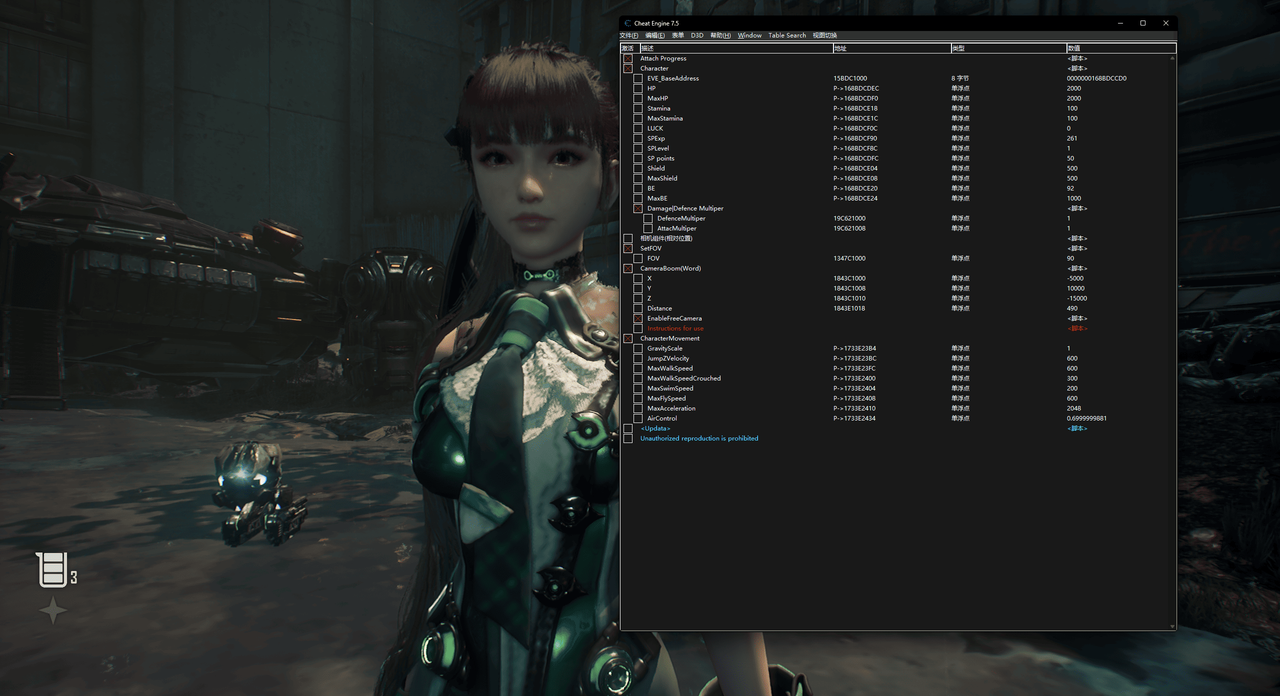Select the MaxShield row description

[x=662, y=178]
